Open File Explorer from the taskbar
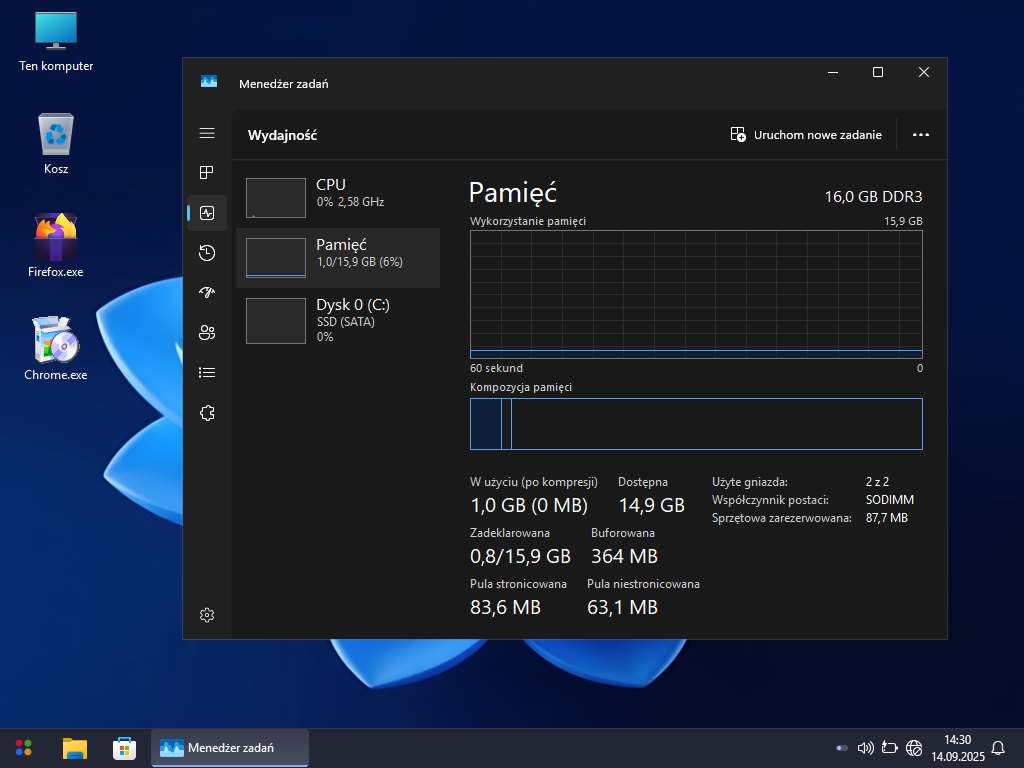 75,748
